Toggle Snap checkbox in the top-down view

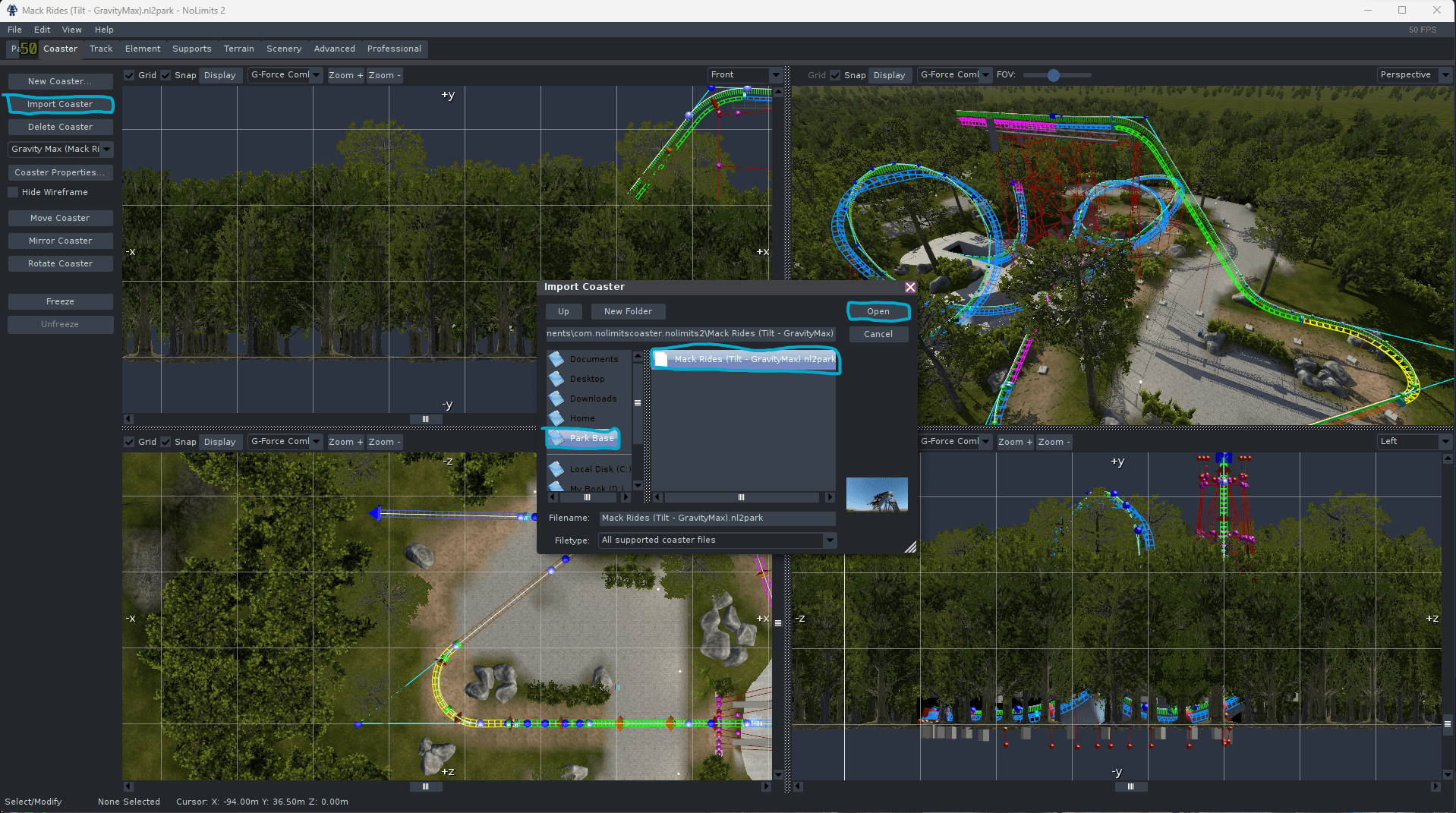click(x=166, y=442)
